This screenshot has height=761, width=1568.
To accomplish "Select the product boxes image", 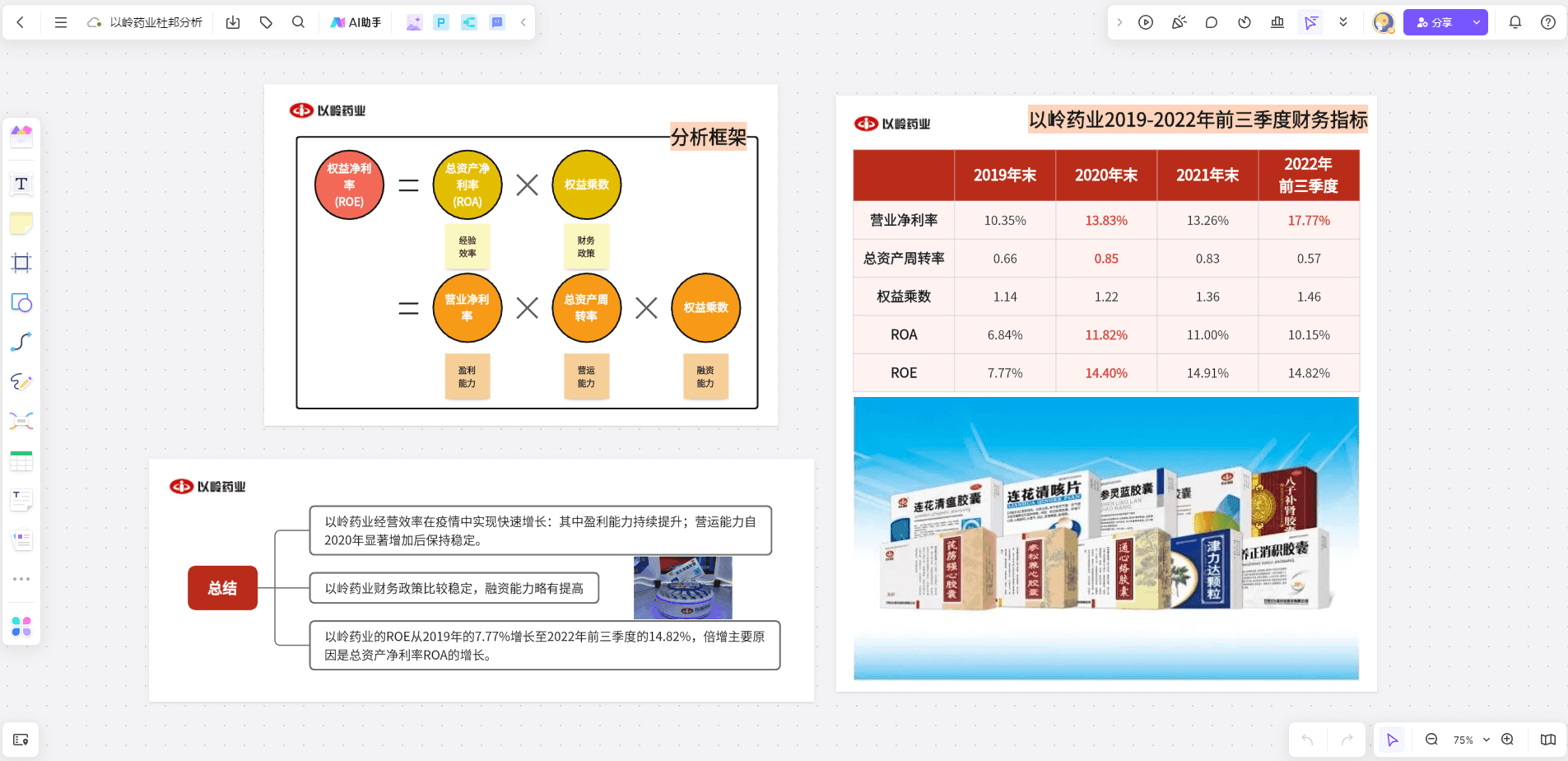I will tap(1106, 538).
